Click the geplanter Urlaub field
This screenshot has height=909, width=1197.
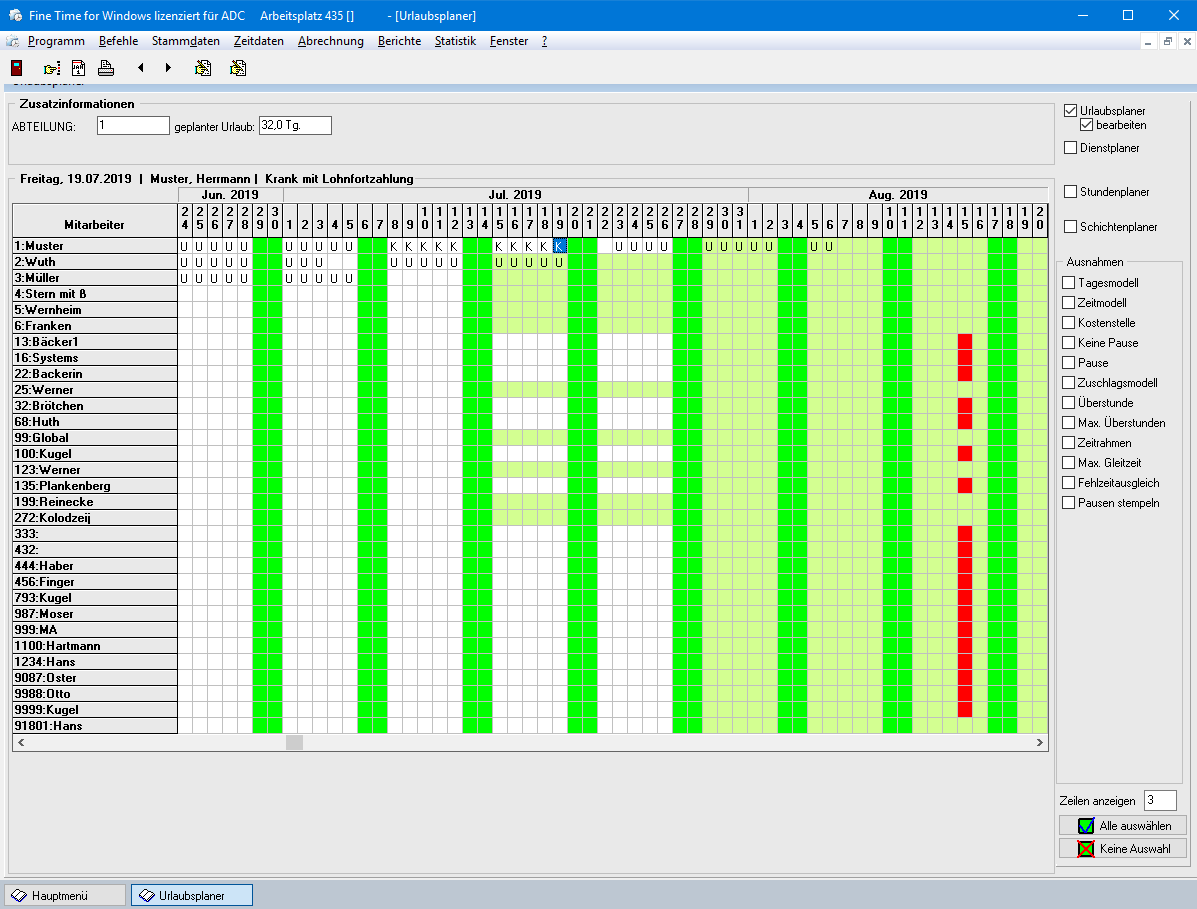click(x=295, y=125)
